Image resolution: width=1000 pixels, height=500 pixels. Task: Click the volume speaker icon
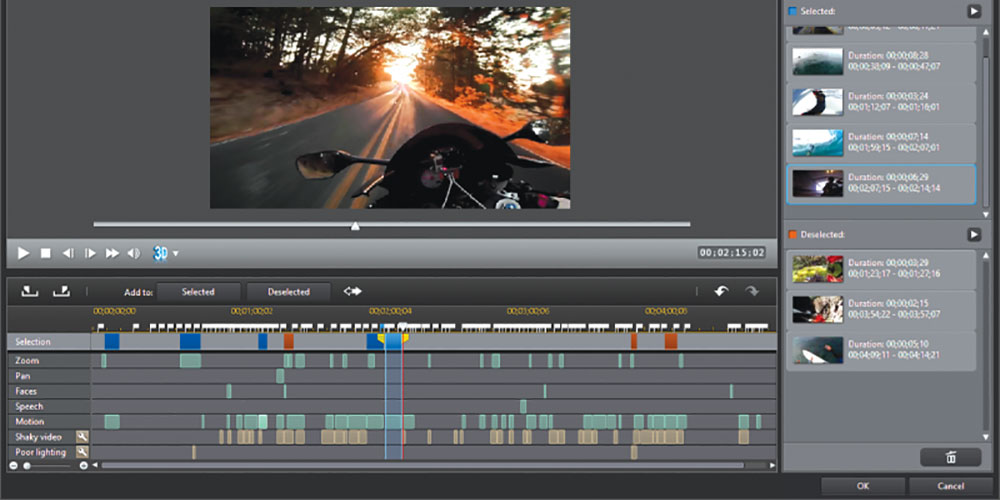point(134,253)
